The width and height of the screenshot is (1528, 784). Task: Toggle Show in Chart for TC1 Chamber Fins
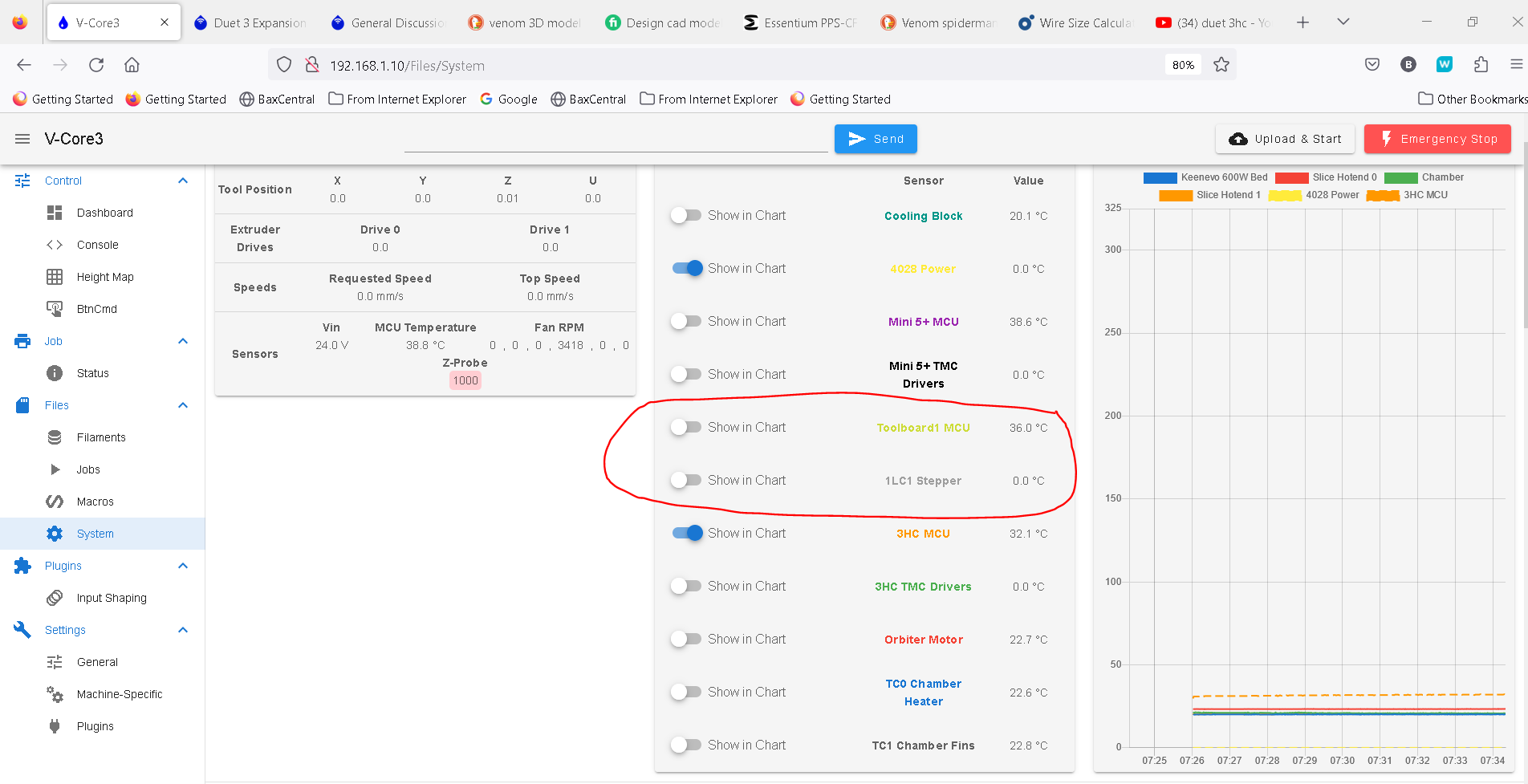coord(687,745)
